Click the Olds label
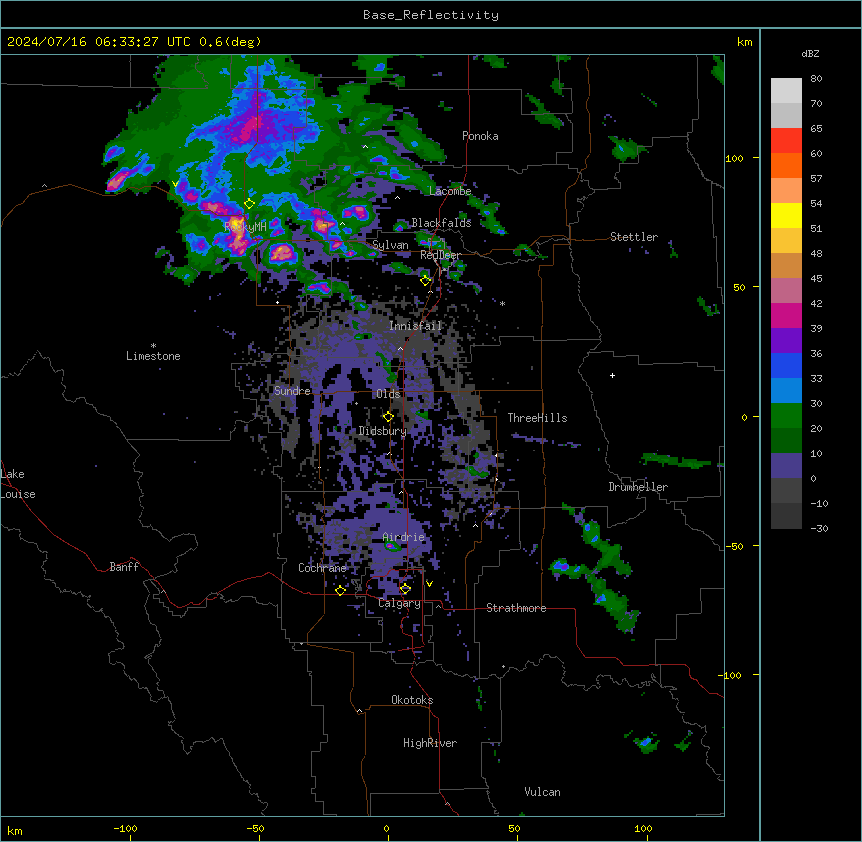862x842 pixels. [x=388, y=394]
